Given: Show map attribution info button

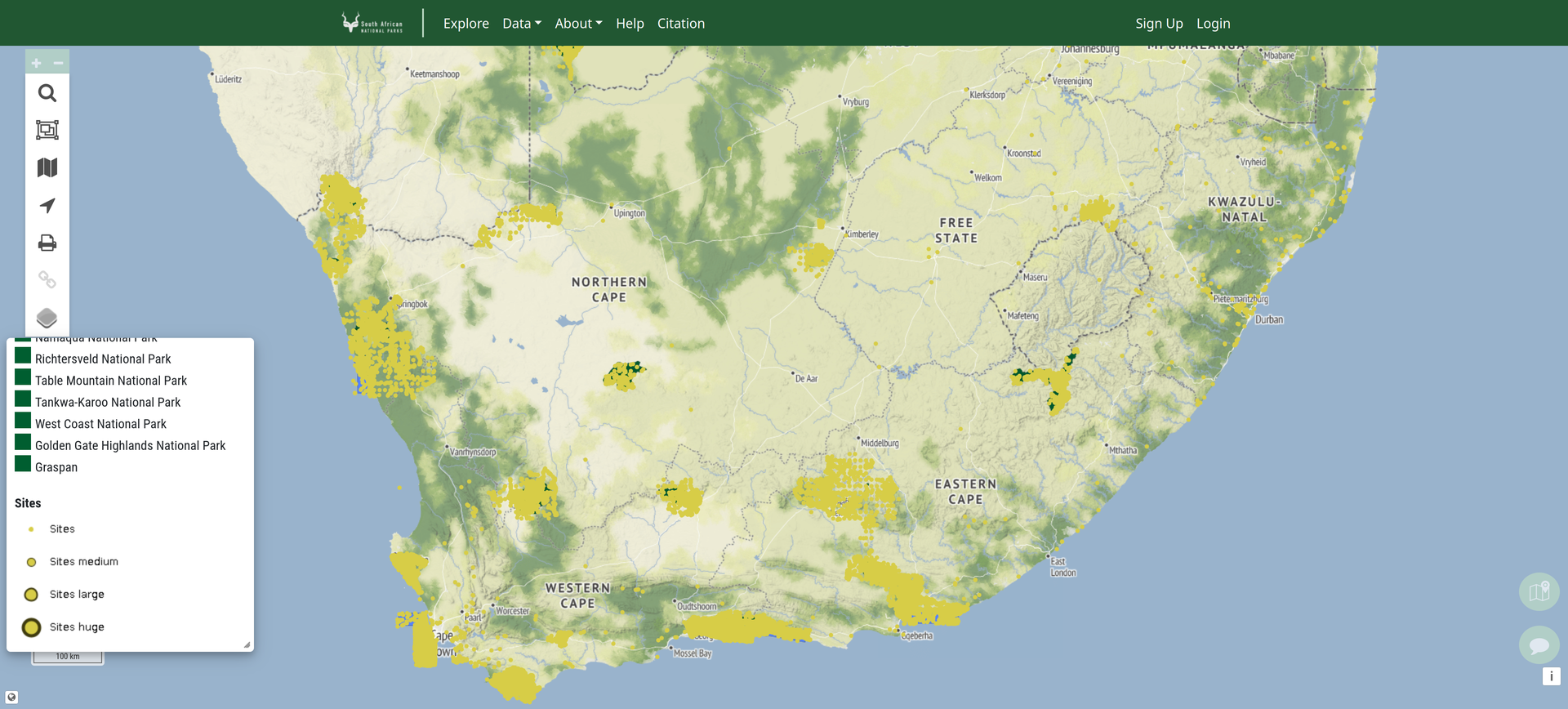Looking at the screenshot, I should point(1551,676).
